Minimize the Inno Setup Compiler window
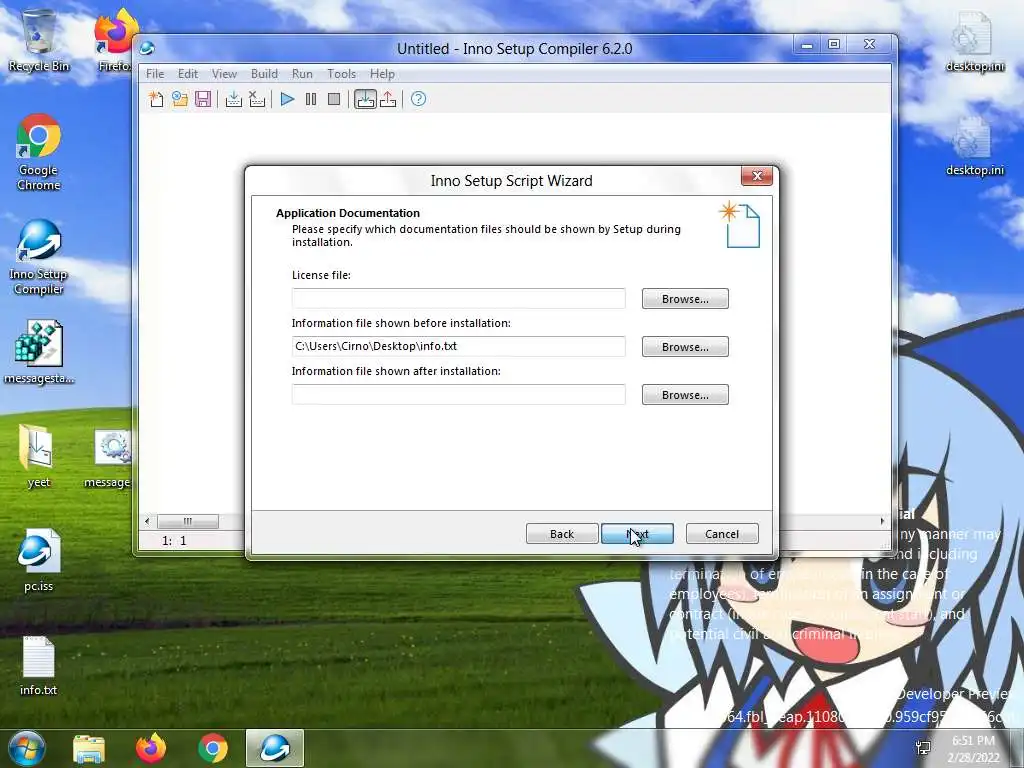This screenshot has width=1024, height=768. [807, 44]
